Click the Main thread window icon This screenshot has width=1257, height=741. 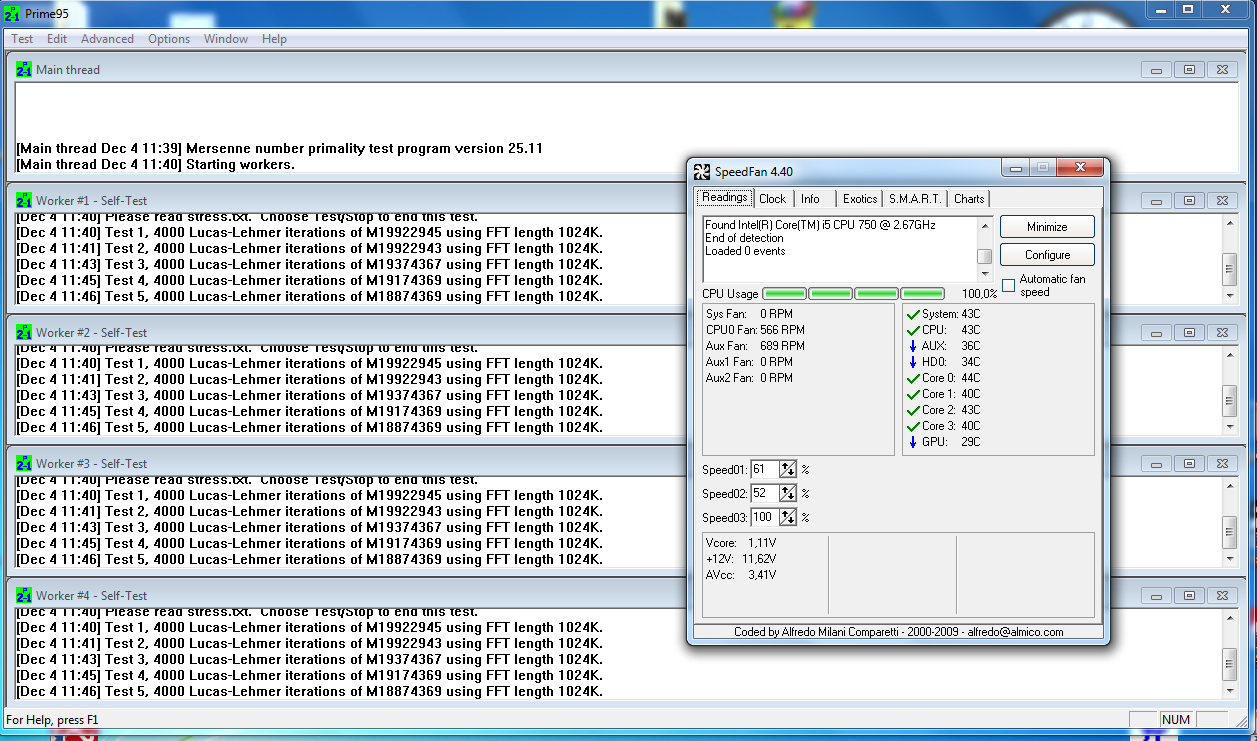[24, 69]
